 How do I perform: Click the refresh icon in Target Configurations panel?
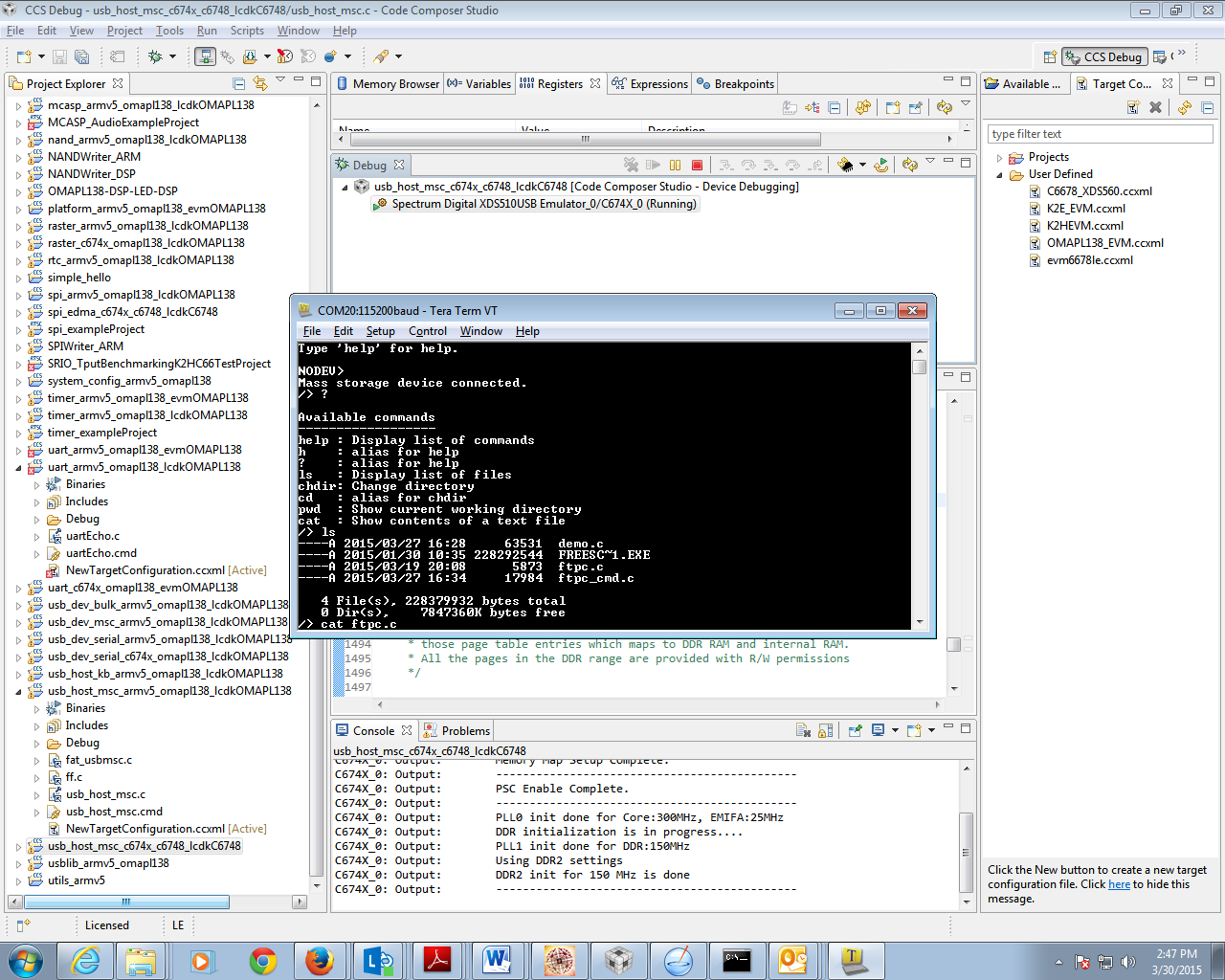[1185, 108]
